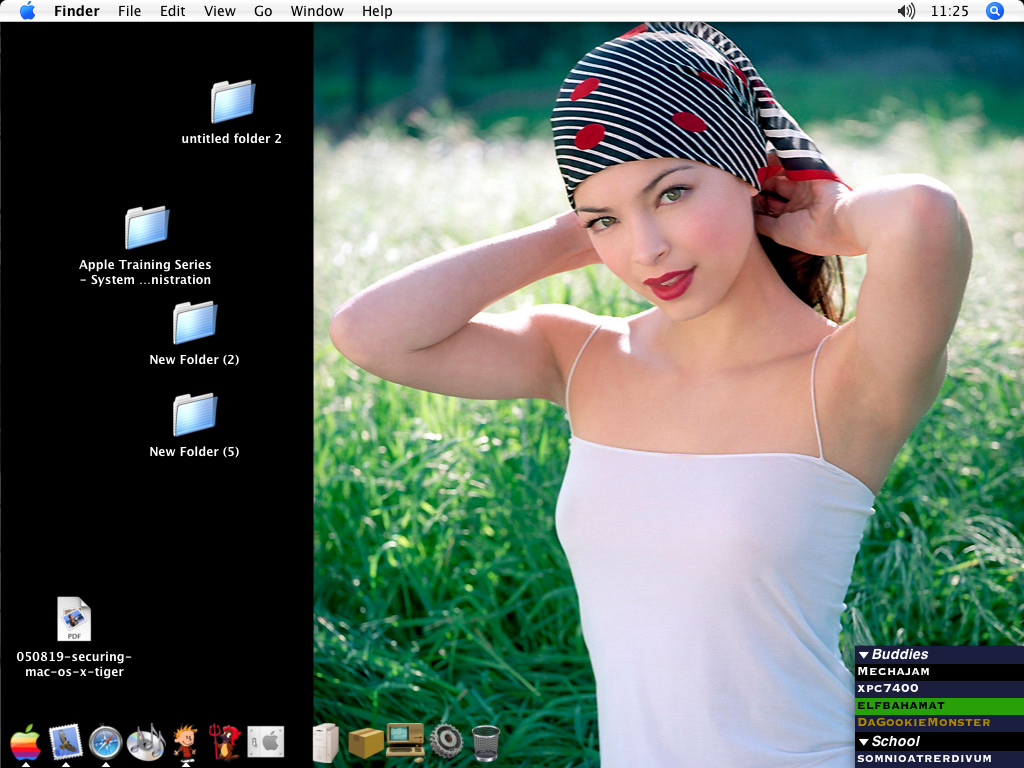This screenshot has height=768, width=1024.
Task: Click the cardboard box Dock icon
Action: (x=366, y=743)
